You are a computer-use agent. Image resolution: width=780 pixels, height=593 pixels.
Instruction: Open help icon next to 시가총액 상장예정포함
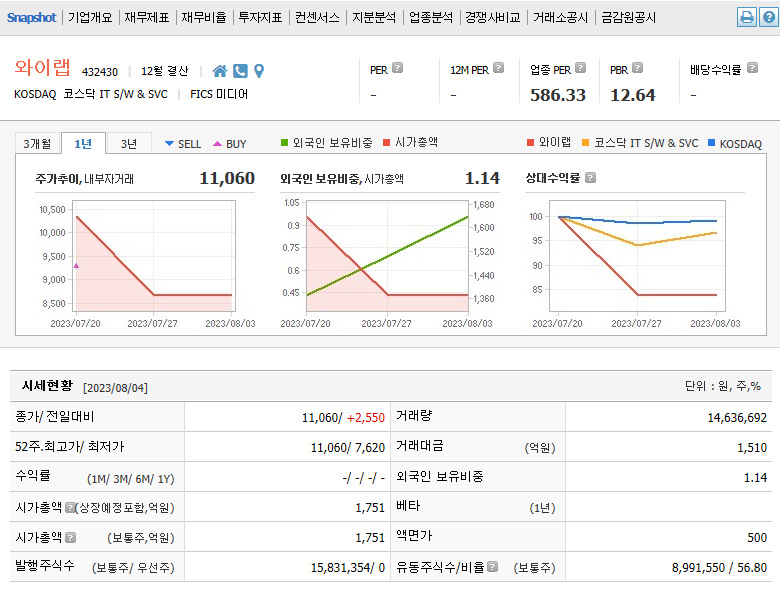70,507
